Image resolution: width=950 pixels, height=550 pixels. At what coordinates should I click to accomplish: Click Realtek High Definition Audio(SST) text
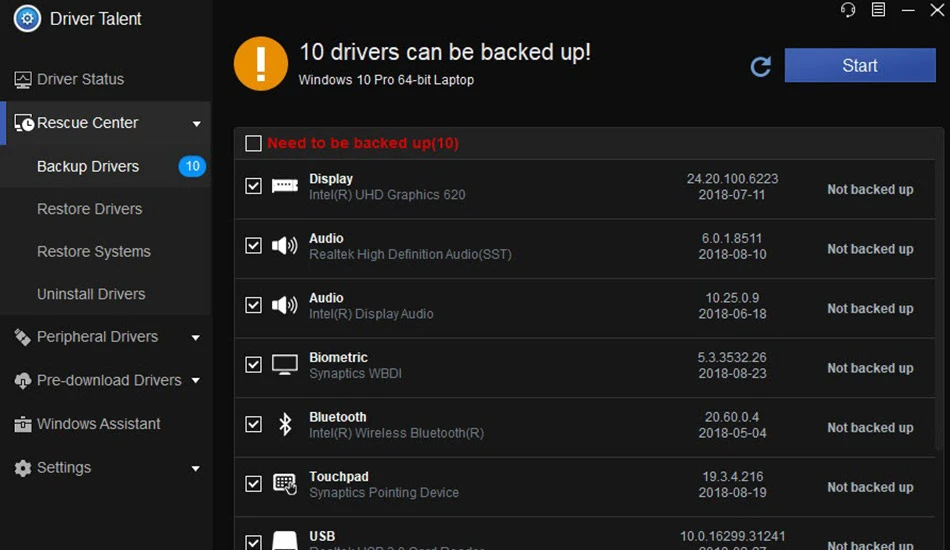(410, 254)
